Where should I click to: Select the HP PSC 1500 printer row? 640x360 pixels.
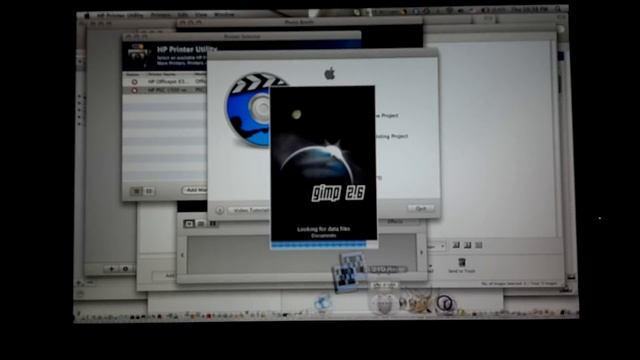(x=164, y=90)
